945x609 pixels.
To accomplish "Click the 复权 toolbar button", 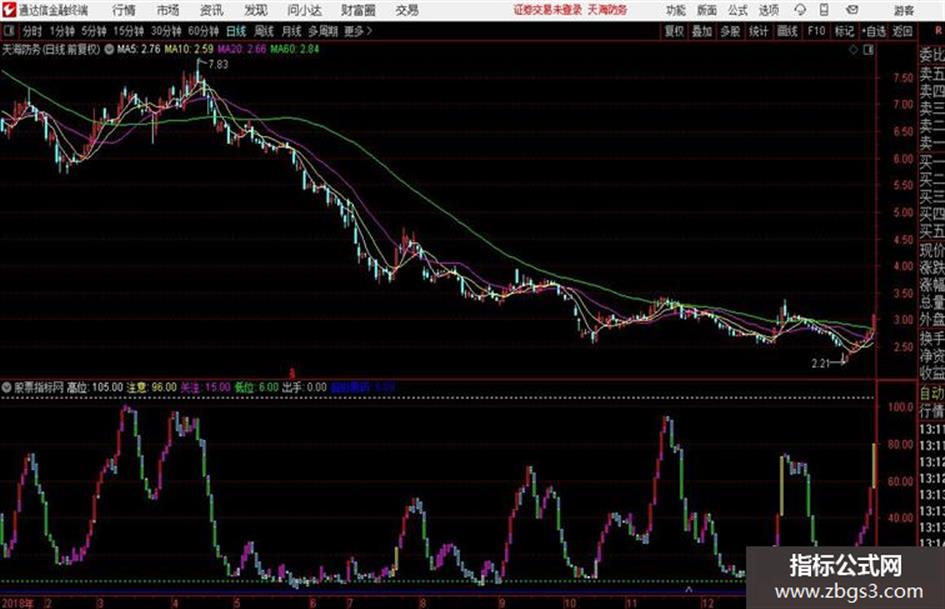I will click(674, 31).
